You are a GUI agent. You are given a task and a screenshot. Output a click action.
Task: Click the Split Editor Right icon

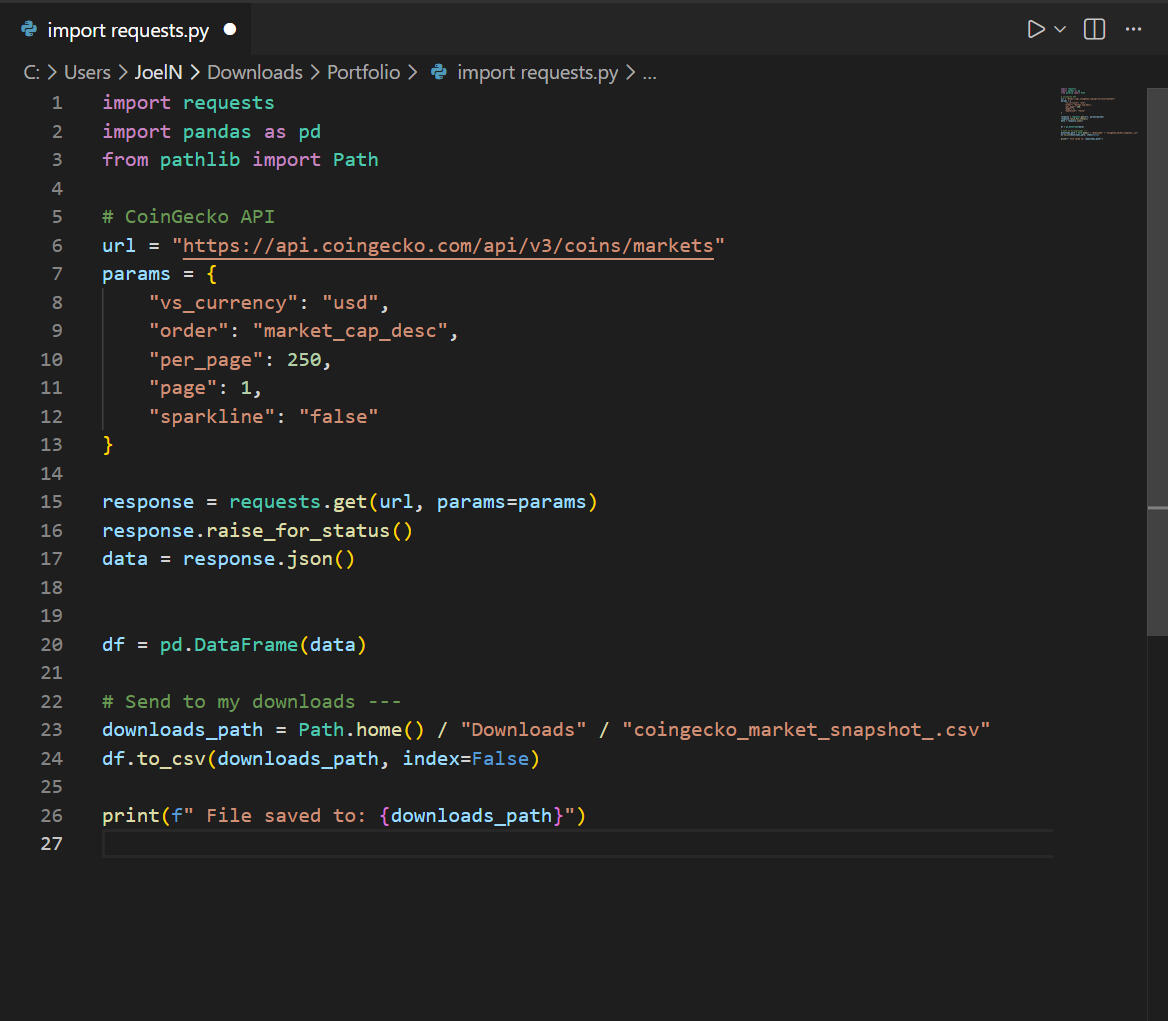1094,29
